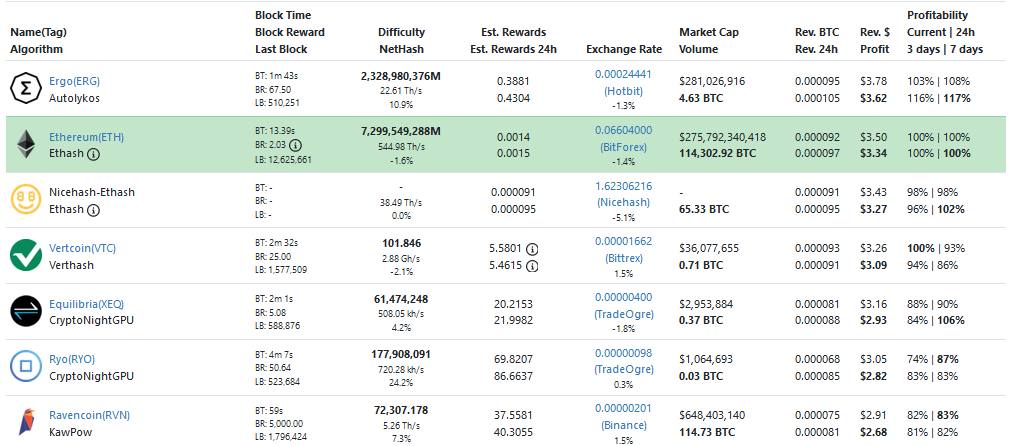Follow the BitForex exchange rate link
1009x446 pixels.
[x=623, y=146]
